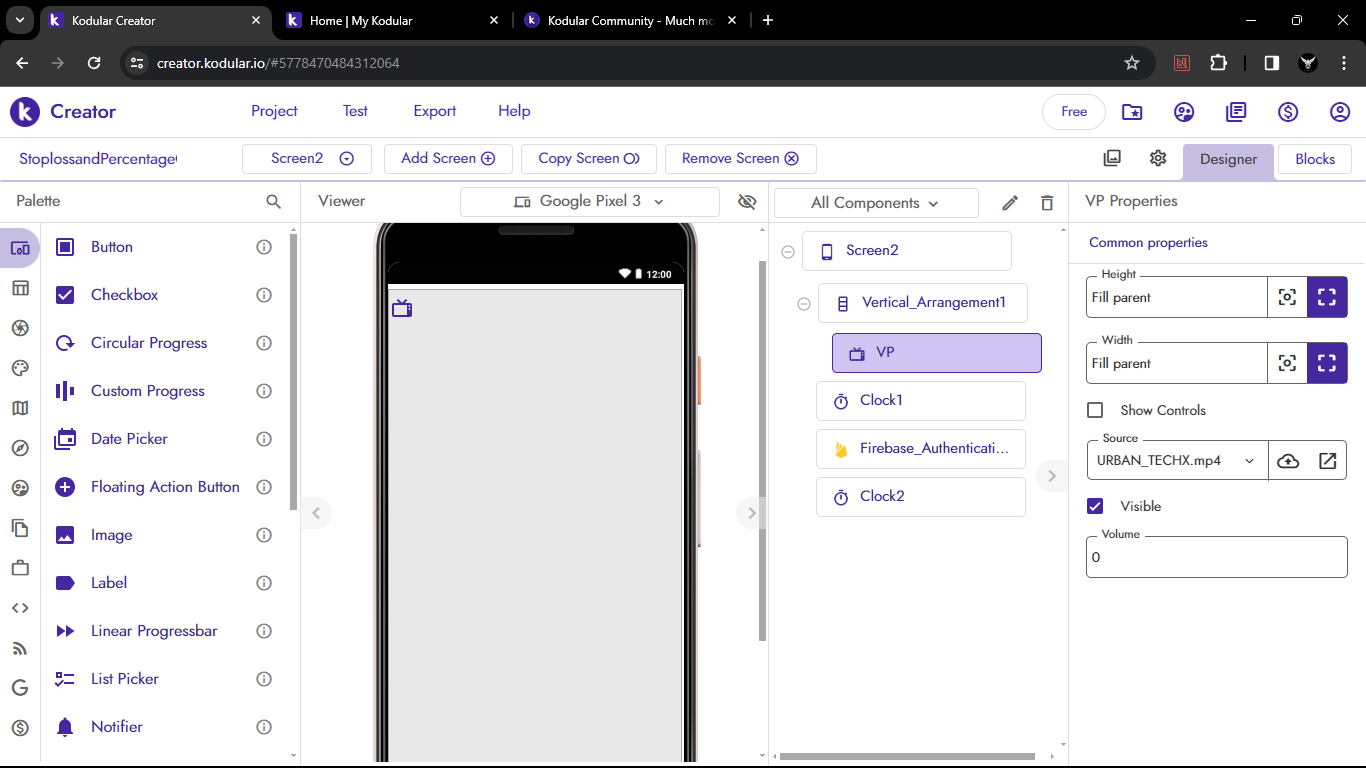Expand the All Components dropdown
Screen dimensions: 1366x768
click(875, 203)
